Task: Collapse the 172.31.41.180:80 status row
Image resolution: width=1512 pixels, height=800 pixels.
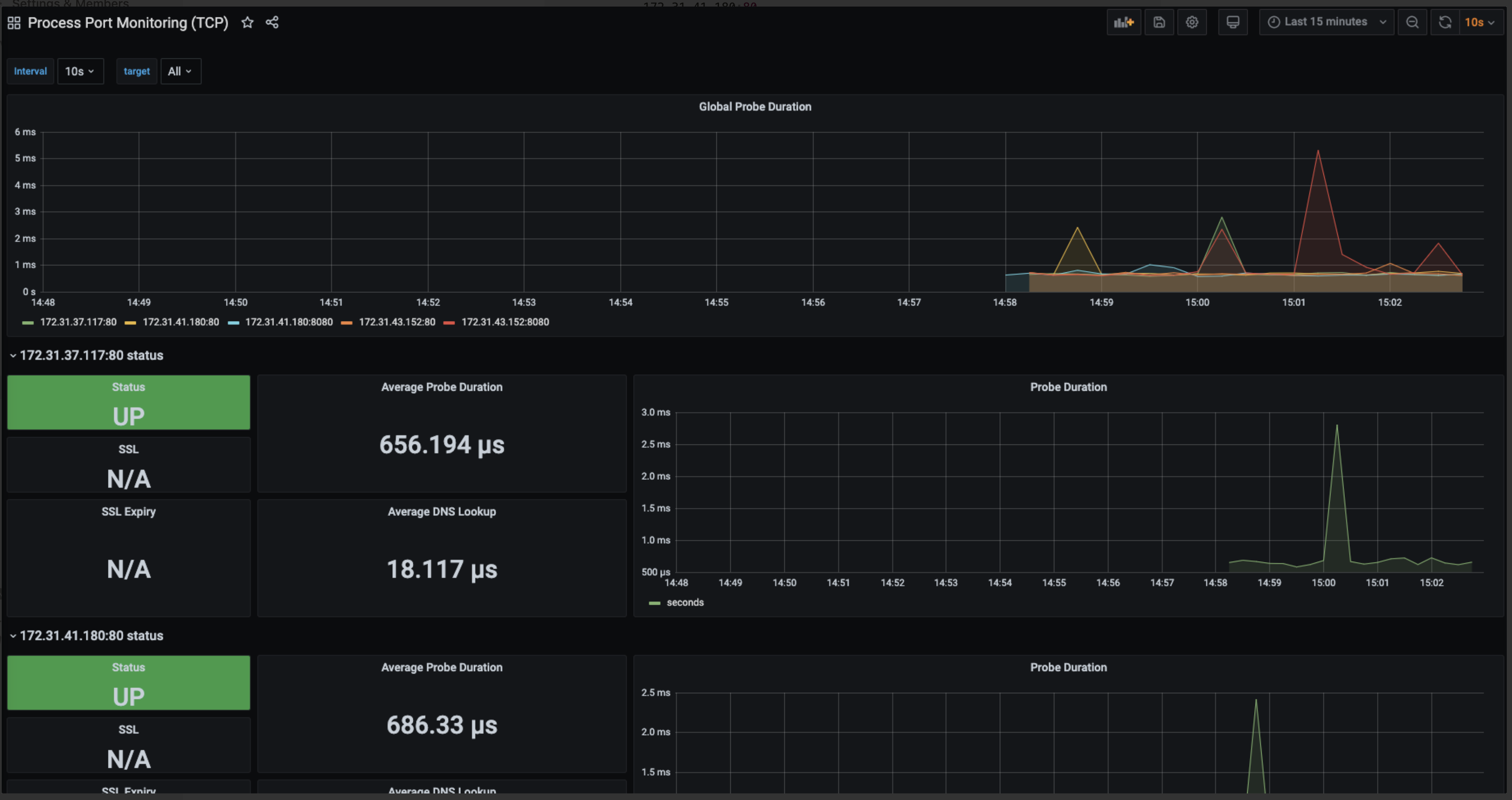Action: tap(91, 636)
